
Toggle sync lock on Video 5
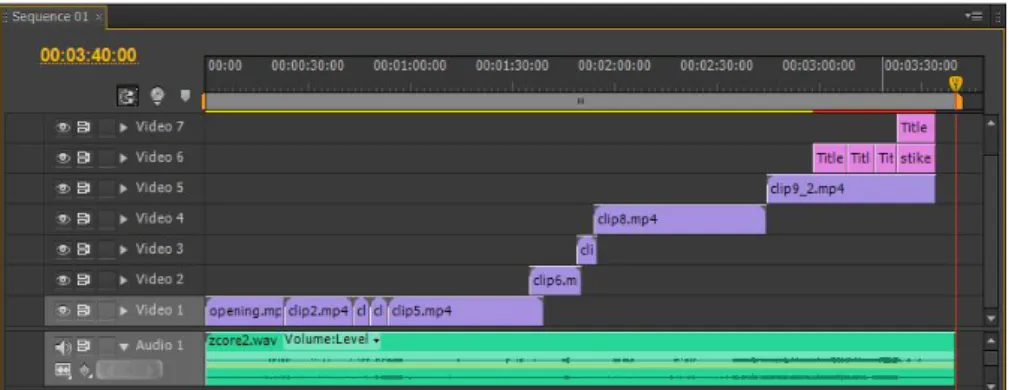click(x=84, y=189)
